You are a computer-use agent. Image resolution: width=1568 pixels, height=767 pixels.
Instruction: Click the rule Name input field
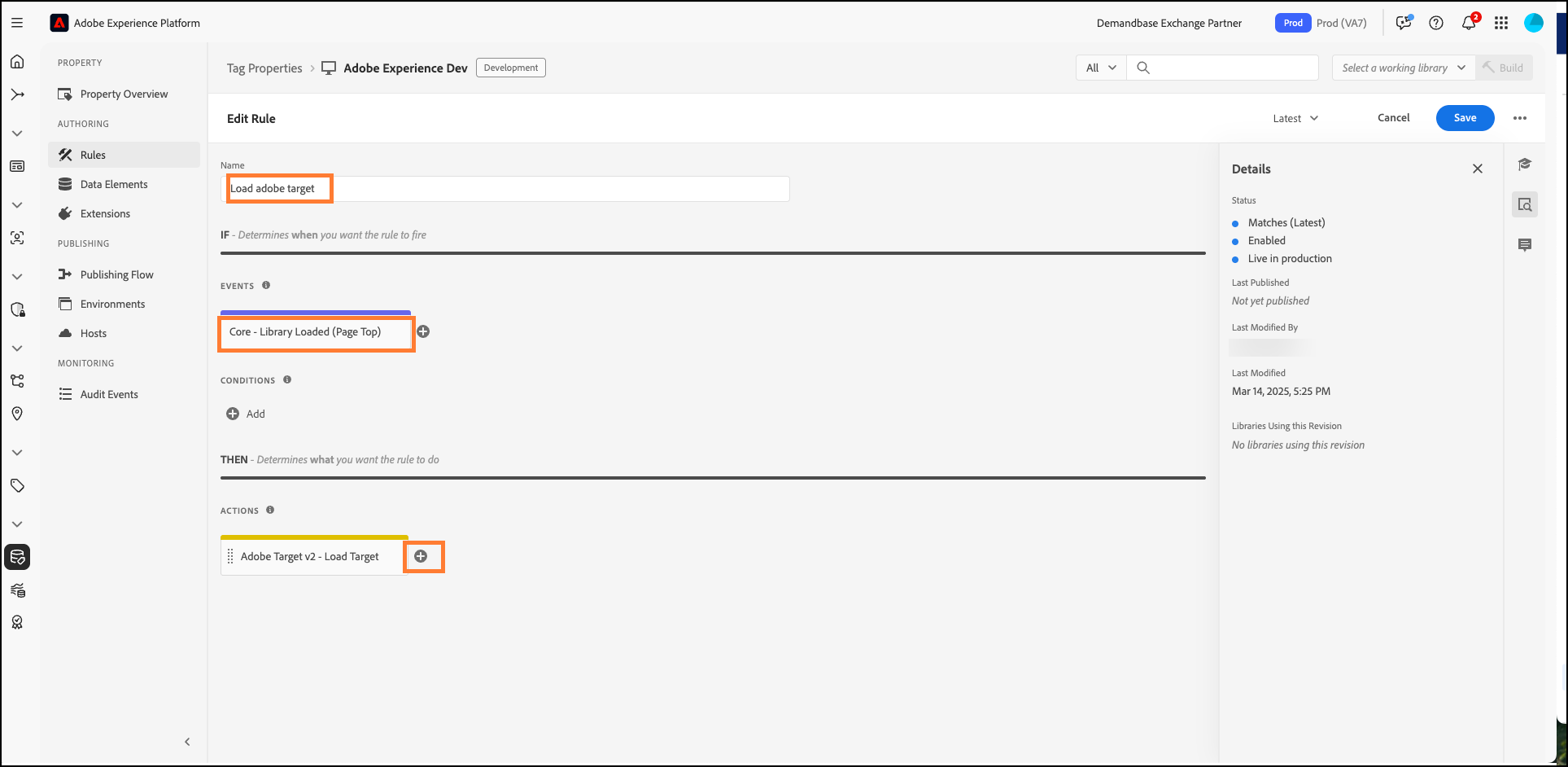pos(553,189)
